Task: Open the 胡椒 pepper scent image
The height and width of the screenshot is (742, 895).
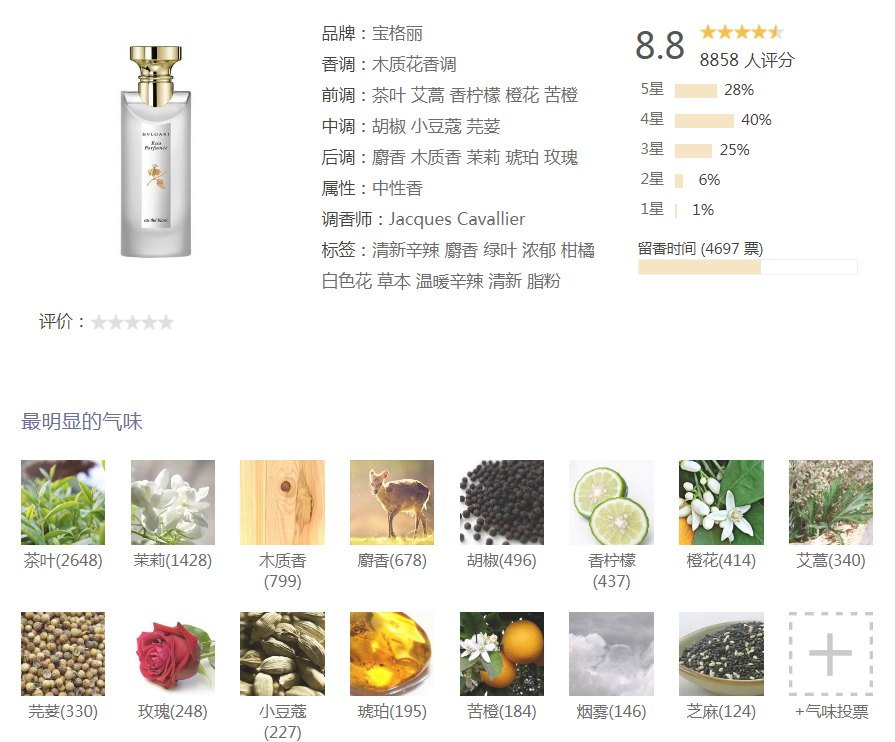Action: click(502, 502)
